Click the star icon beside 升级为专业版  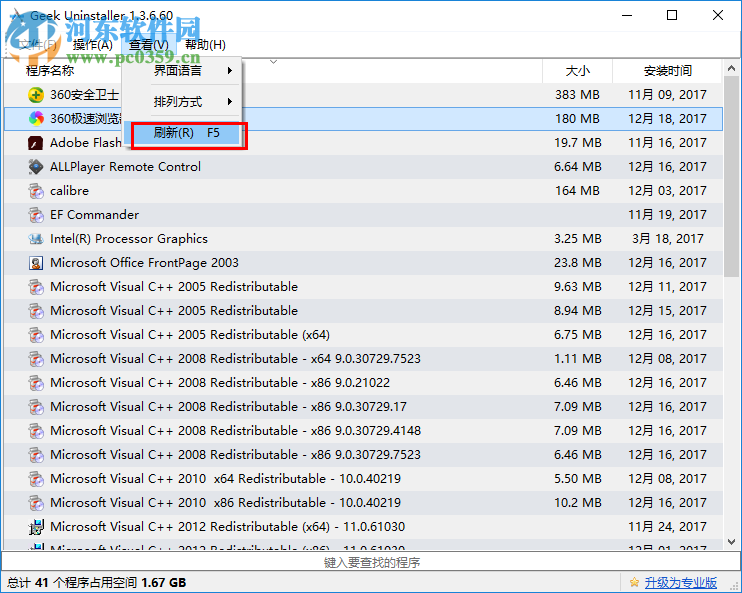pyautogui.click(x=634, y=582)
